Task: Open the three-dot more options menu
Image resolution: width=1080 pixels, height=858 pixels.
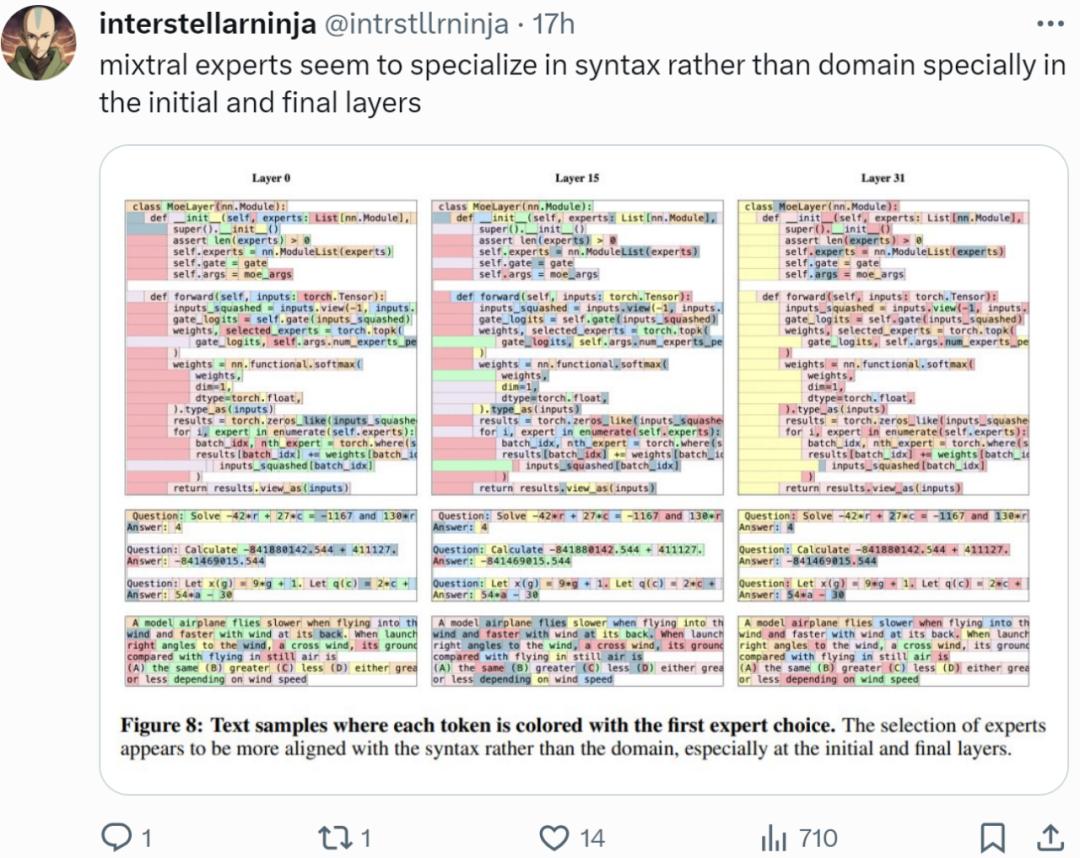Action: pos(1049,24)
